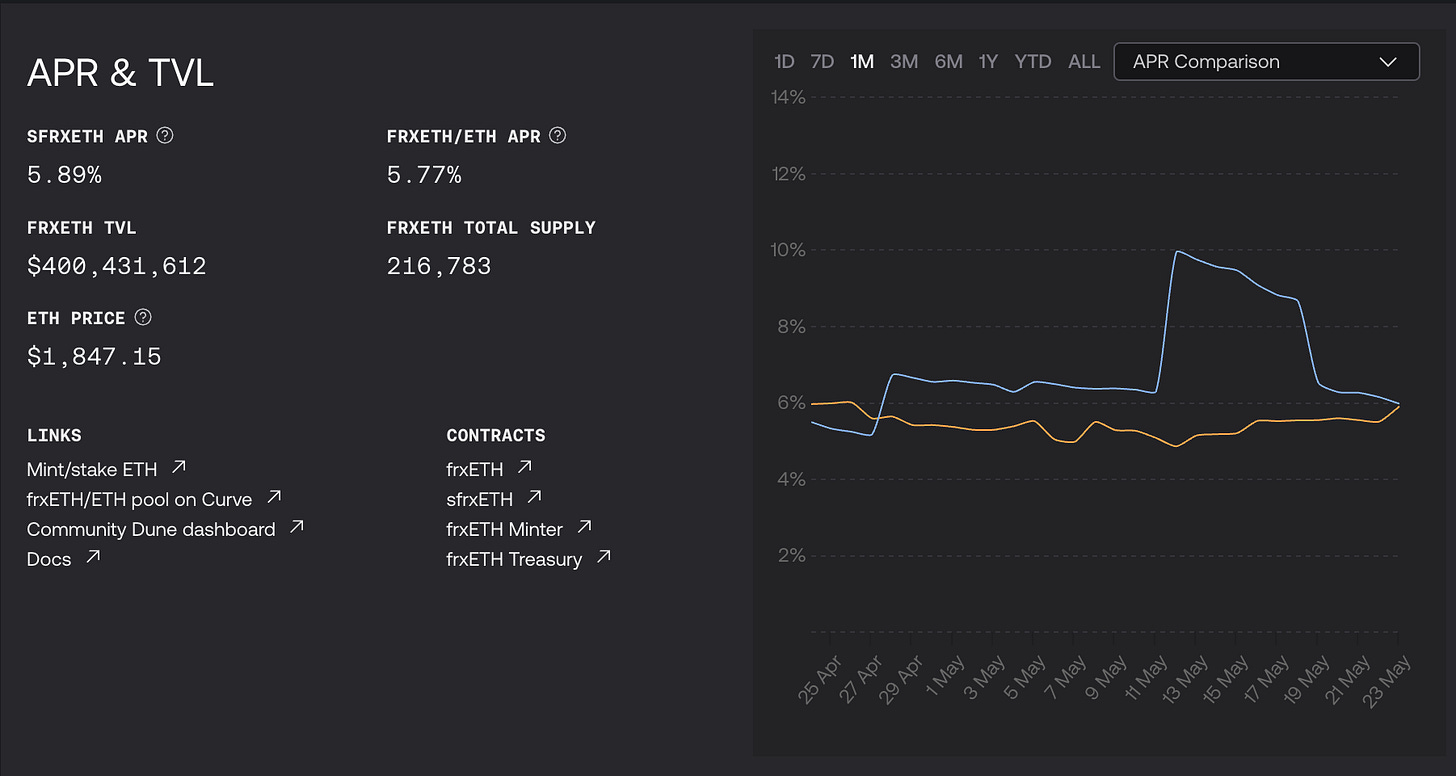Screen dimensions: 1456x776
Task: Switch chart to 1Y range
Action: pos(988,62)
